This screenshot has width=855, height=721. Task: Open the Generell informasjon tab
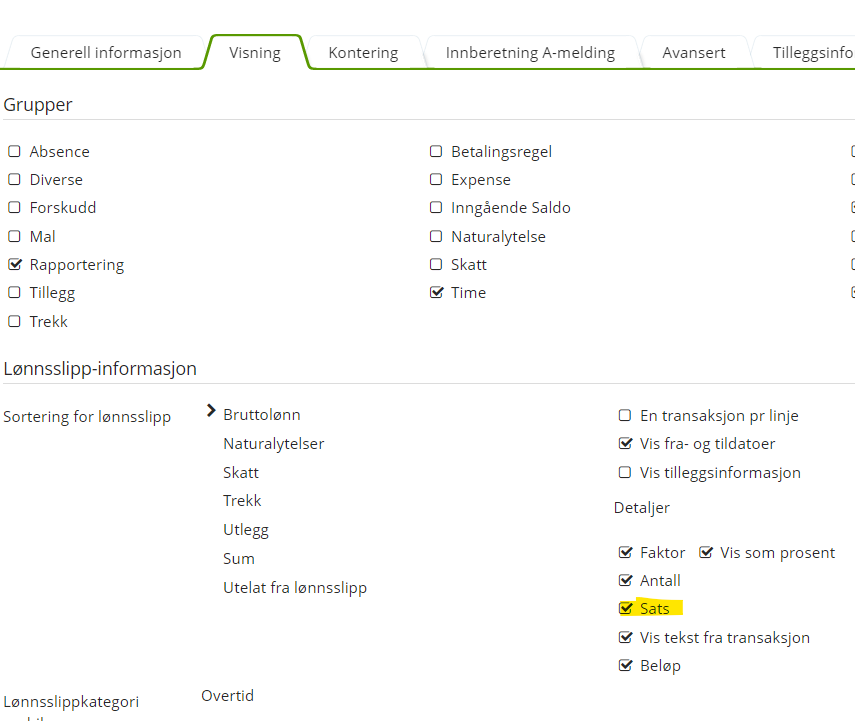click(106, 53)
